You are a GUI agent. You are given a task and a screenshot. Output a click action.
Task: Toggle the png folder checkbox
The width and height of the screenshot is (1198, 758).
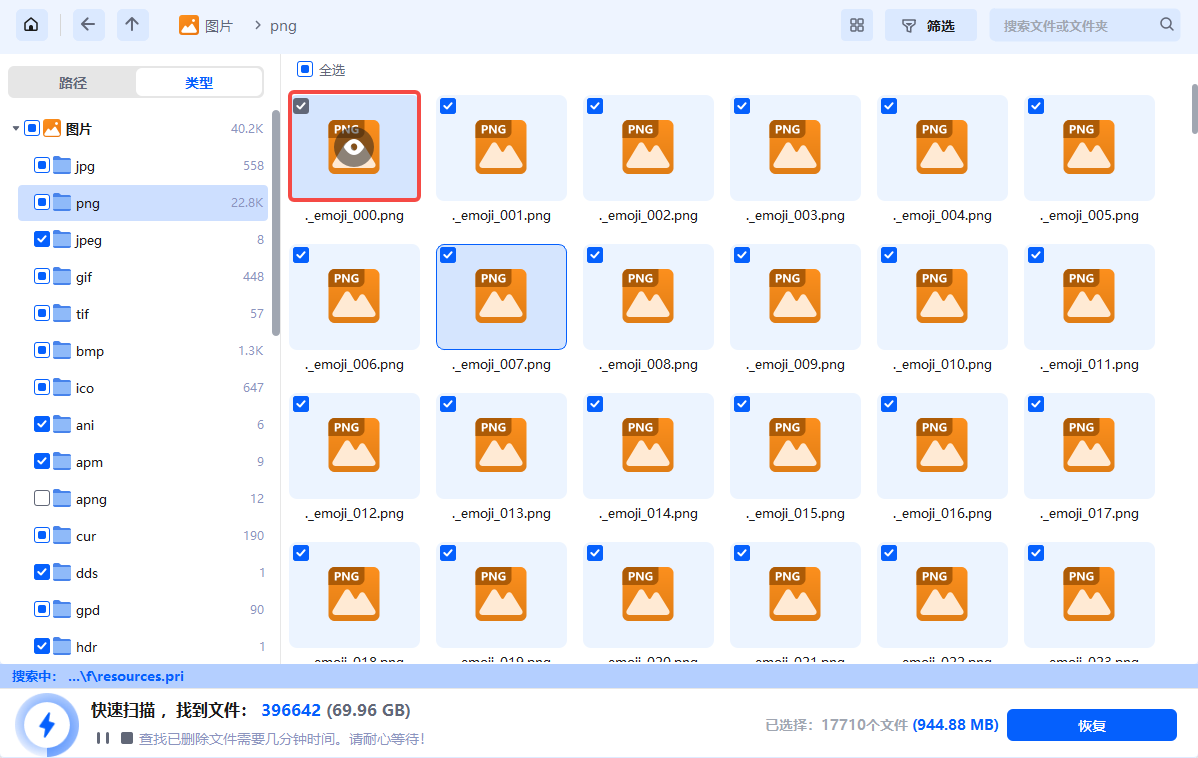[42, 202]
